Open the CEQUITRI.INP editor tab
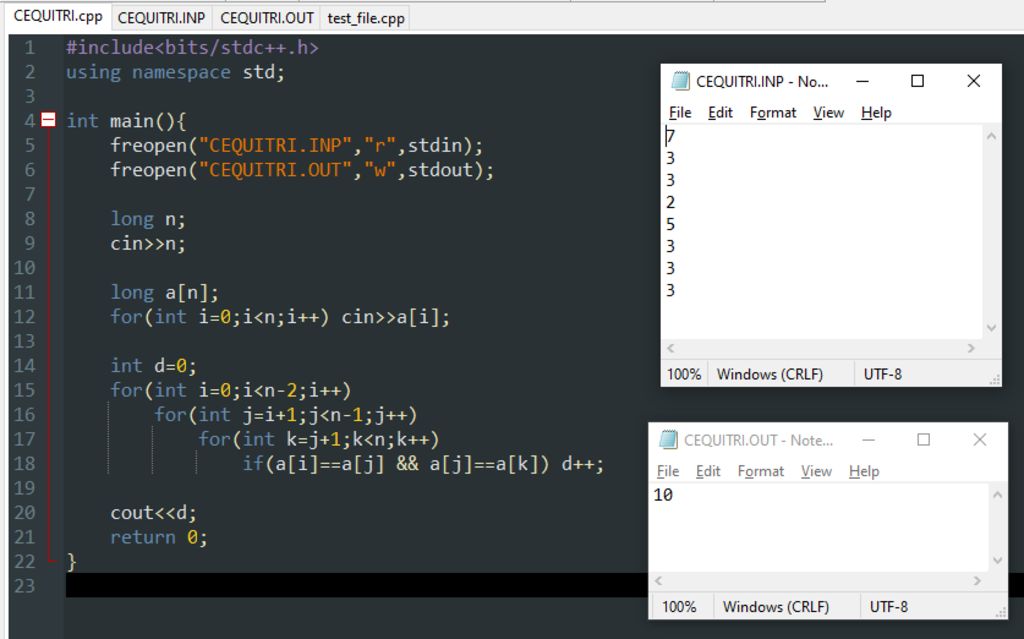Viewport: 1024px width, 639px height. point(161,18)
